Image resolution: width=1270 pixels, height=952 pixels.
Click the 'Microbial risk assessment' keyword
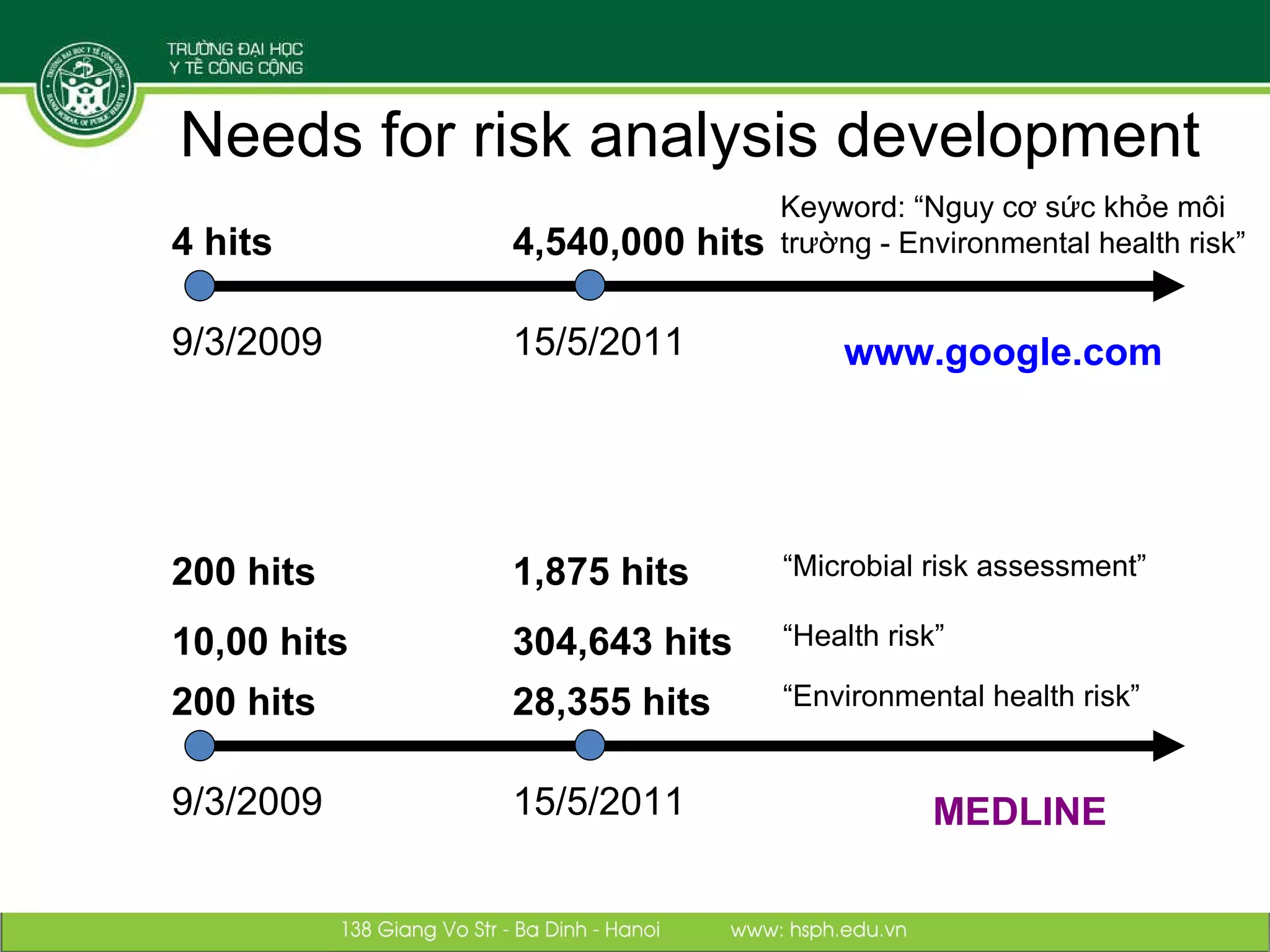tap(964, 566)
